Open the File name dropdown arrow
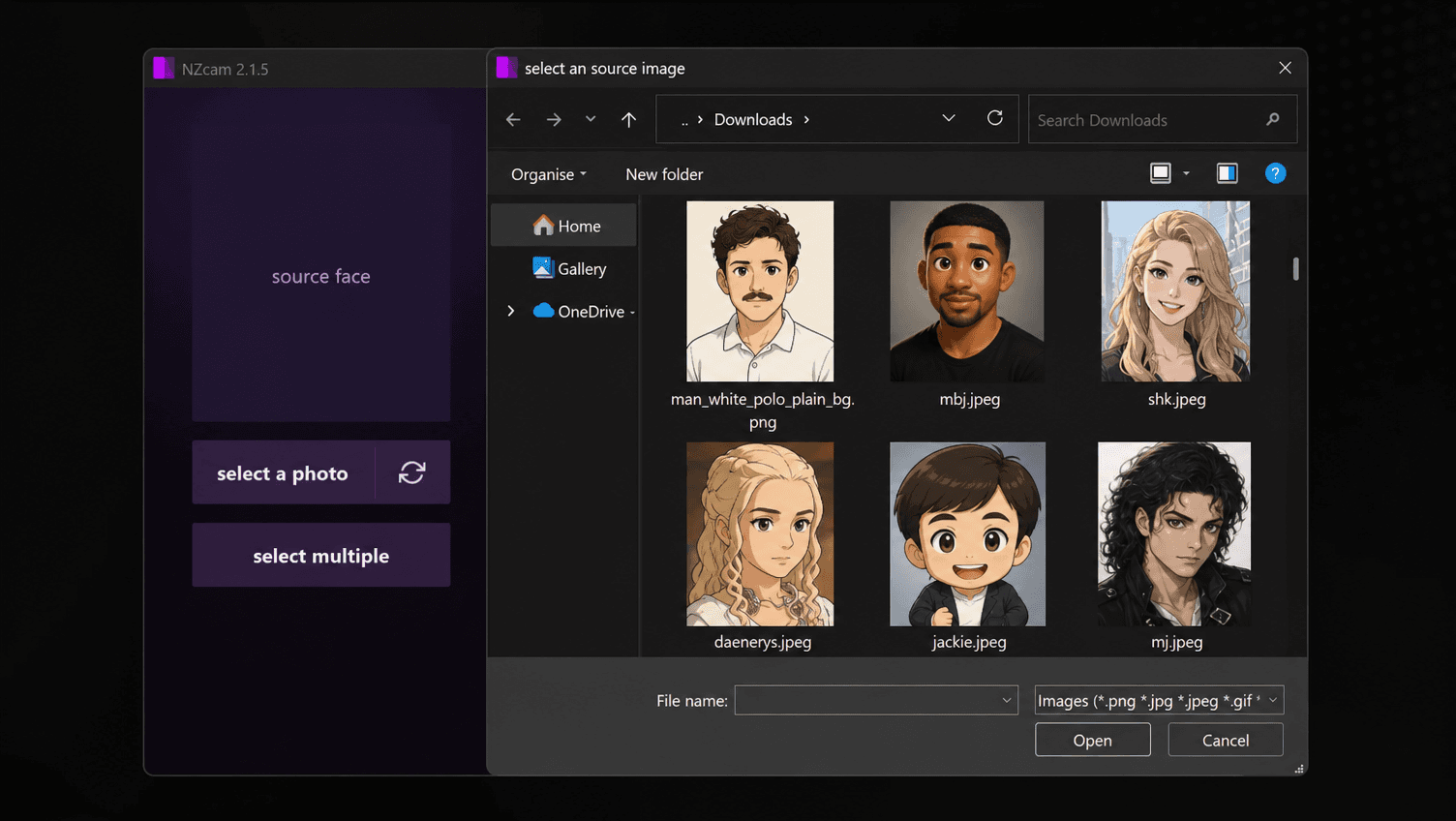Screen dimensions: 1456x821 tap(1007, 700)
